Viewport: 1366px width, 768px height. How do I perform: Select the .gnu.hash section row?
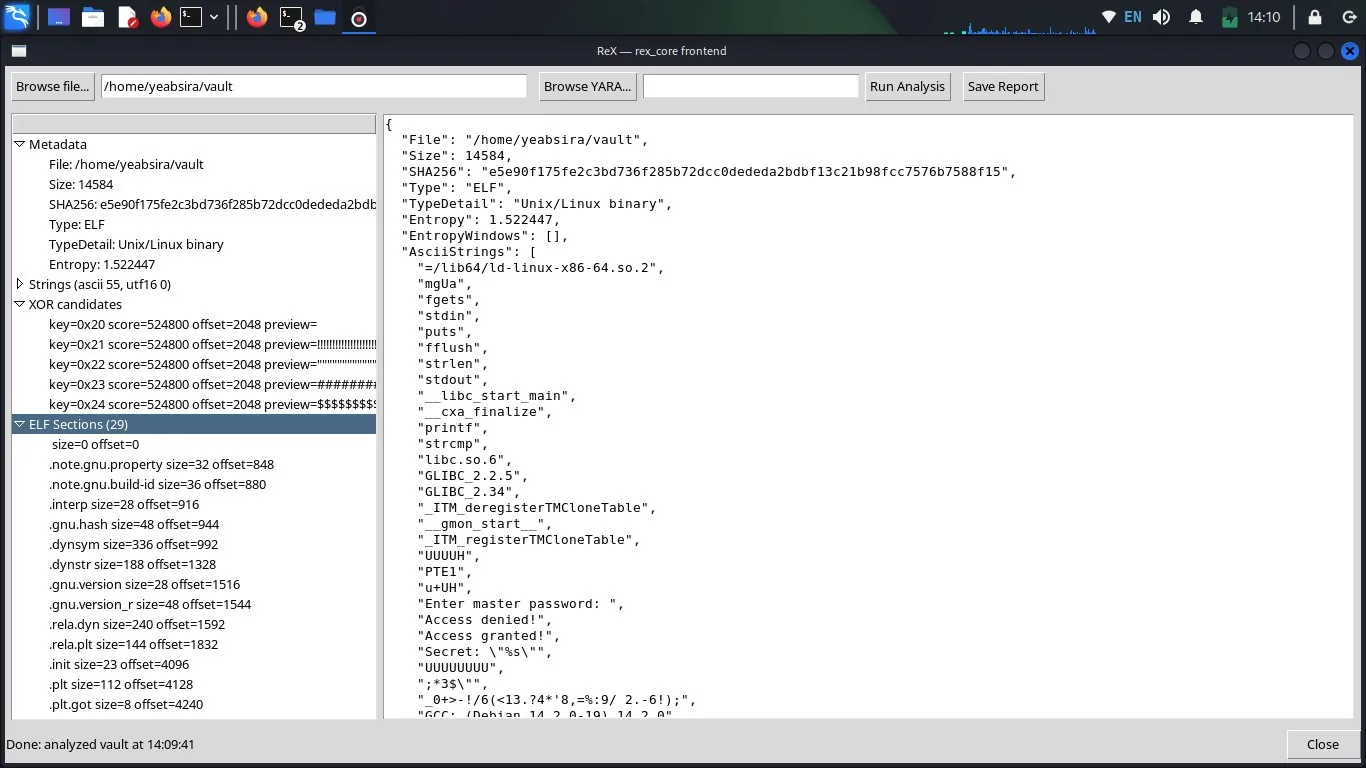tap(194, 524)
